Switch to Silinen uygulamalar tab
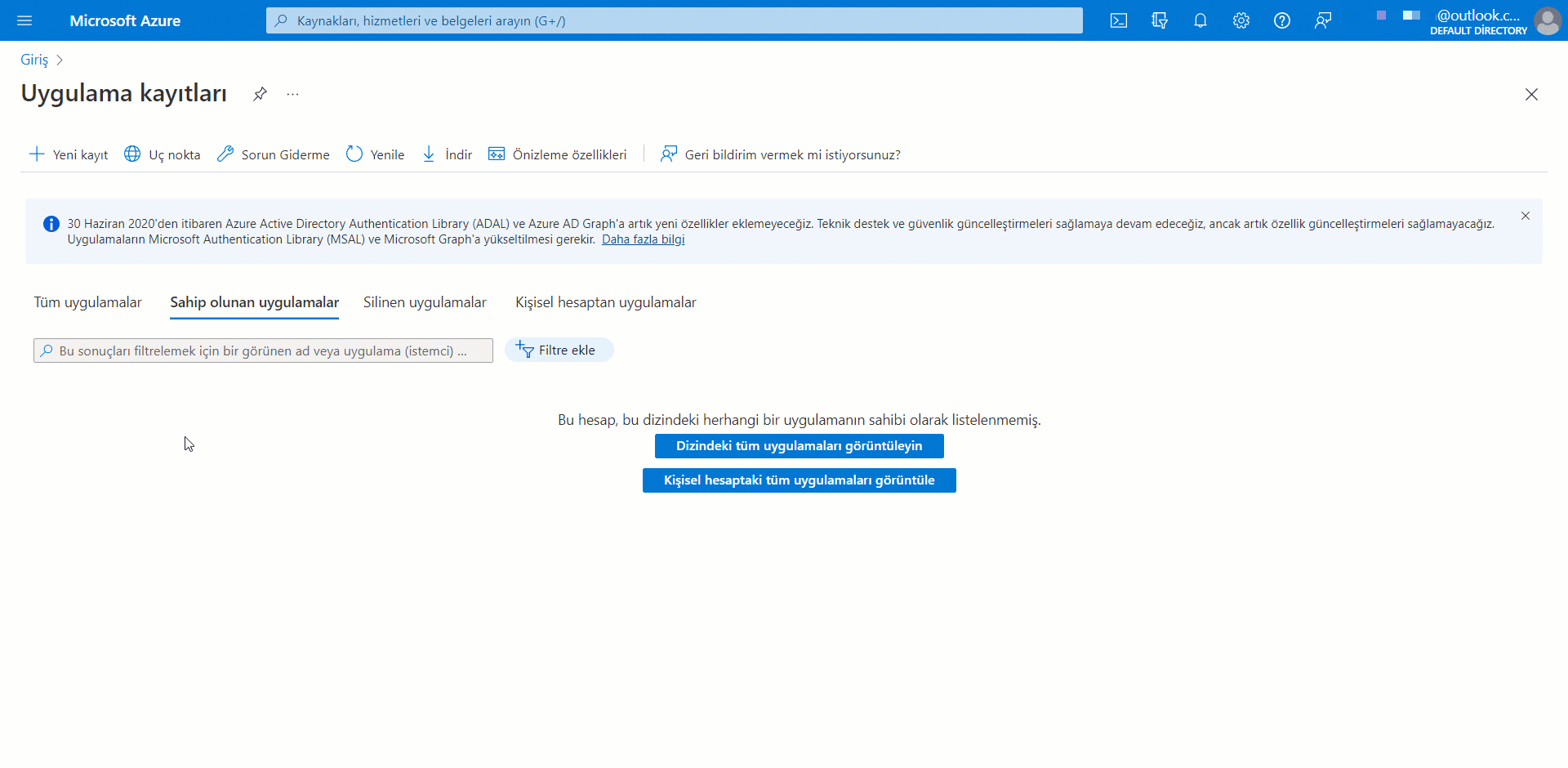This screenshot has height=768, width=1568. point(425,302)
